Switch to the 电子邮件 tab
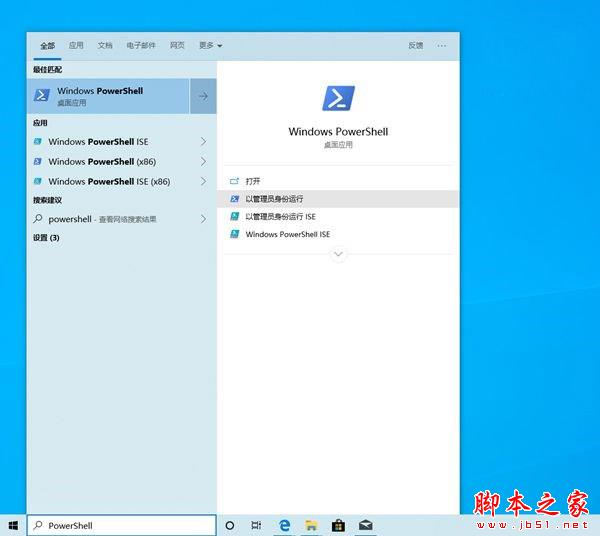Screen dimensions: 600x536 coord(141,46)
